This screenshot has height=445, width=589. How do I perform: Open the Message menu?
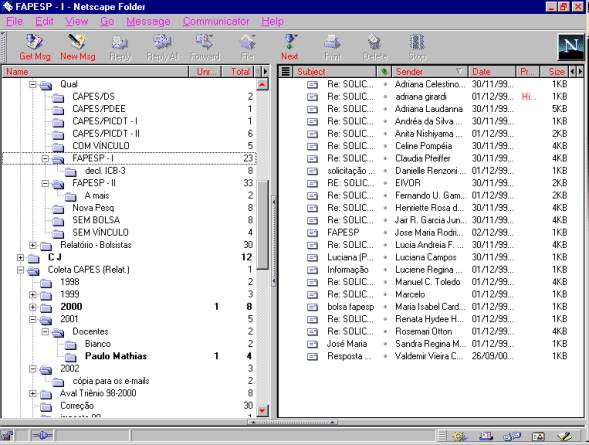pos(148,21)
